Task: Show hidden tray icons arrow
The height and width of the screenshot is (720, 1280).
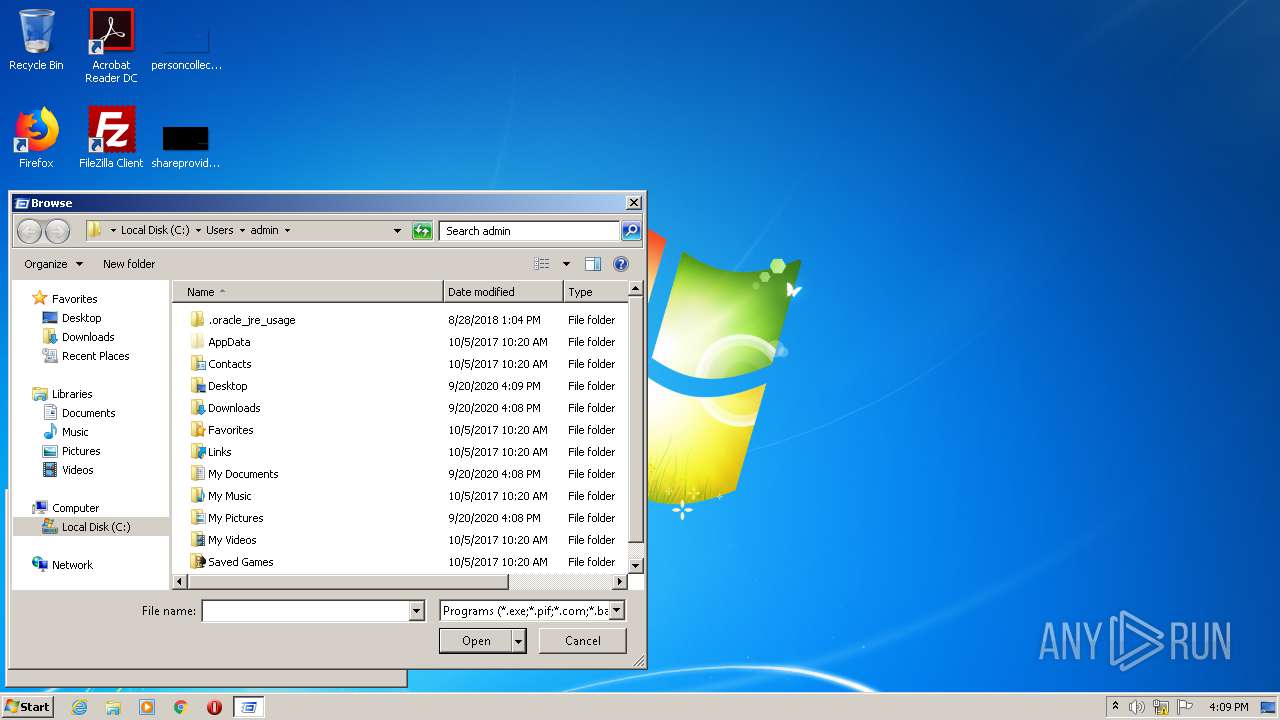Action: (1115, 707)
